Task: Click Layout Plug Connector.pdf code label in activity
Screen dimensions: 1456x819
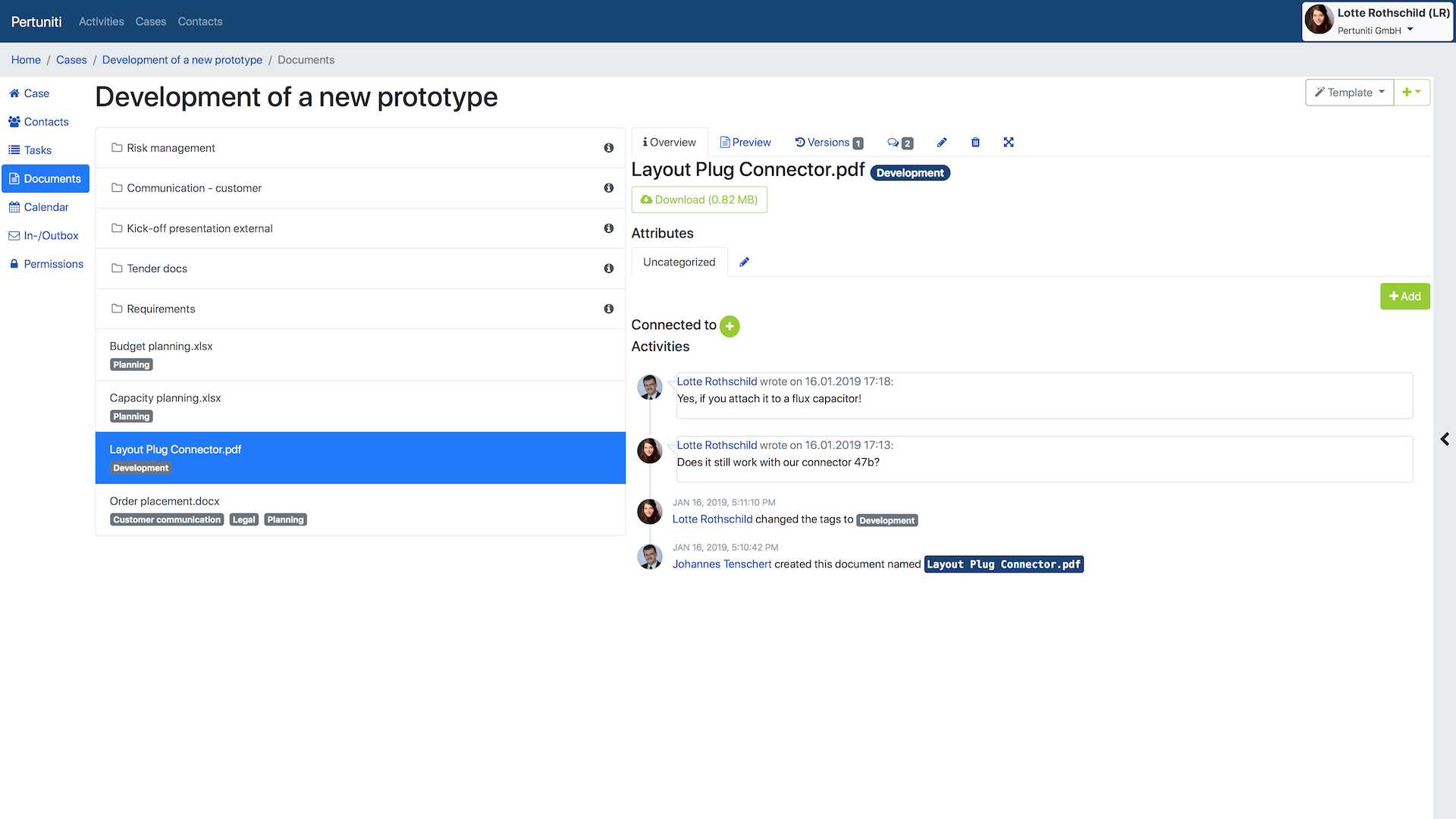Action: click(x=1003, y=564)
